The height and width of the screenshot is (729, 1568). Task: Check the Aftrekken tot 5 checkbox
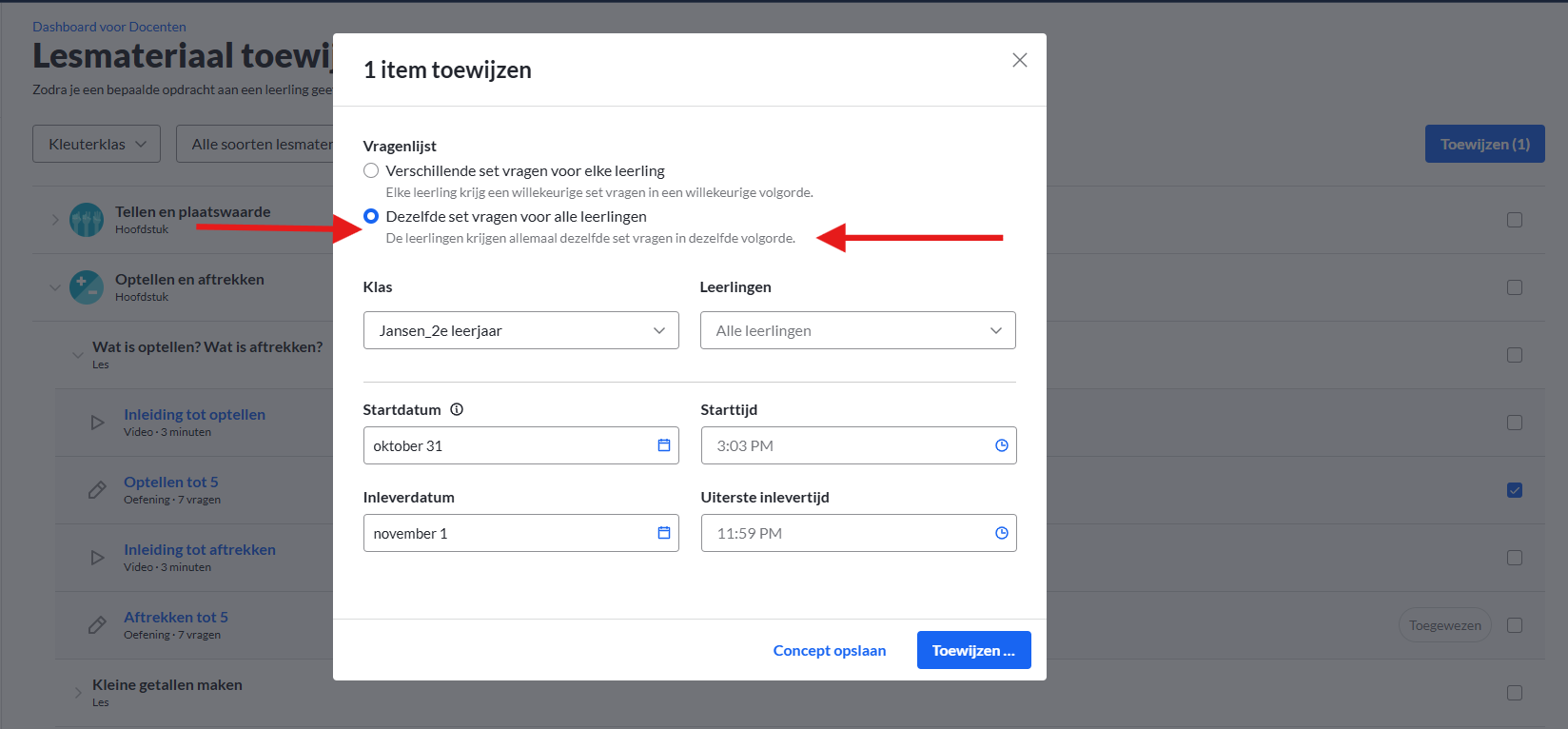click(1515, 625)
